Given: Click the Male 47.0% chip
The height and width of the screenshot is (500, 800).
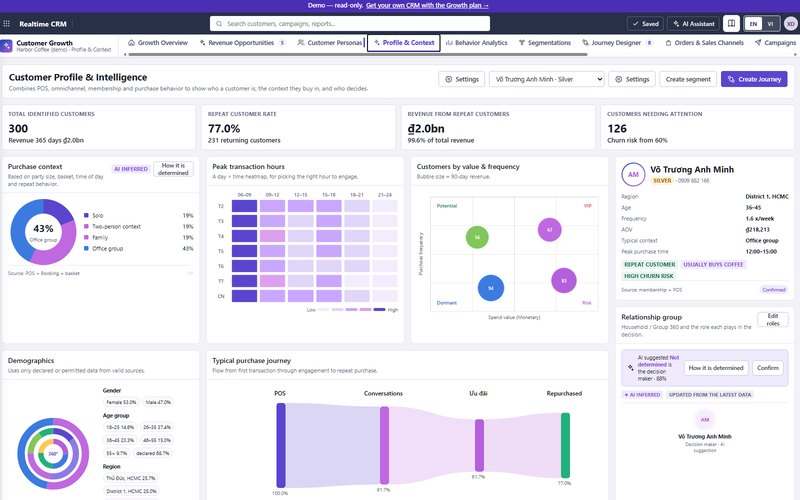Looking at the screenshot, I should [x=158, y=402].
